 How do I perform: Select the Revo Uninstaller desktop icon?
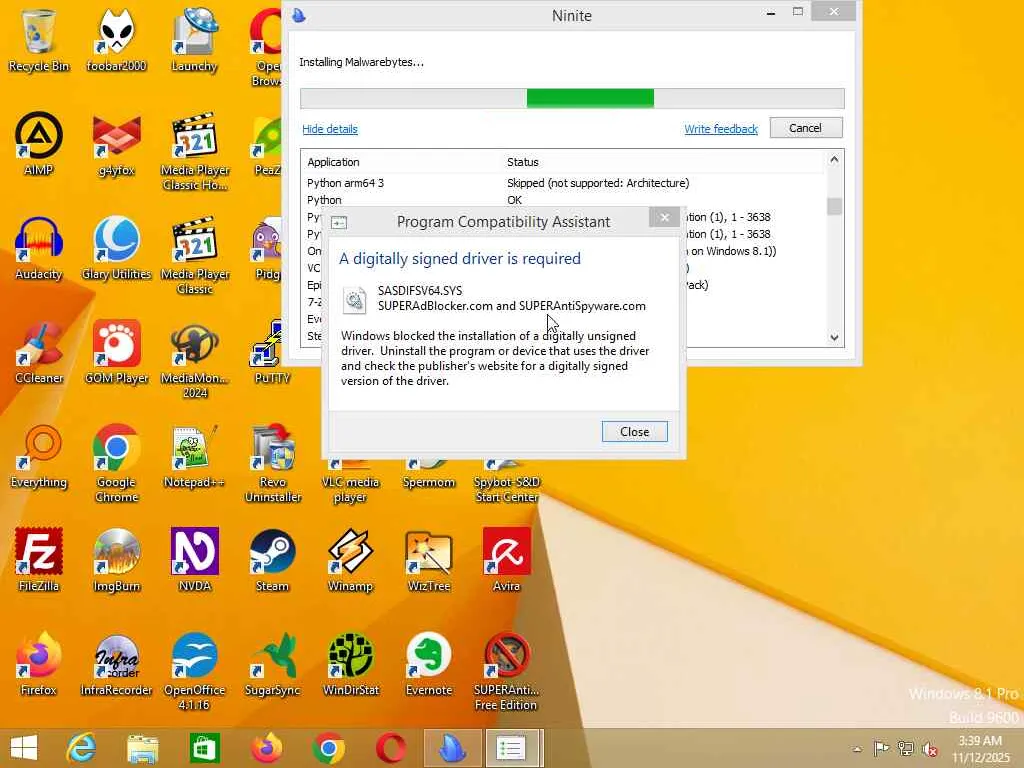pyautogui.click(x=272, y=462)
